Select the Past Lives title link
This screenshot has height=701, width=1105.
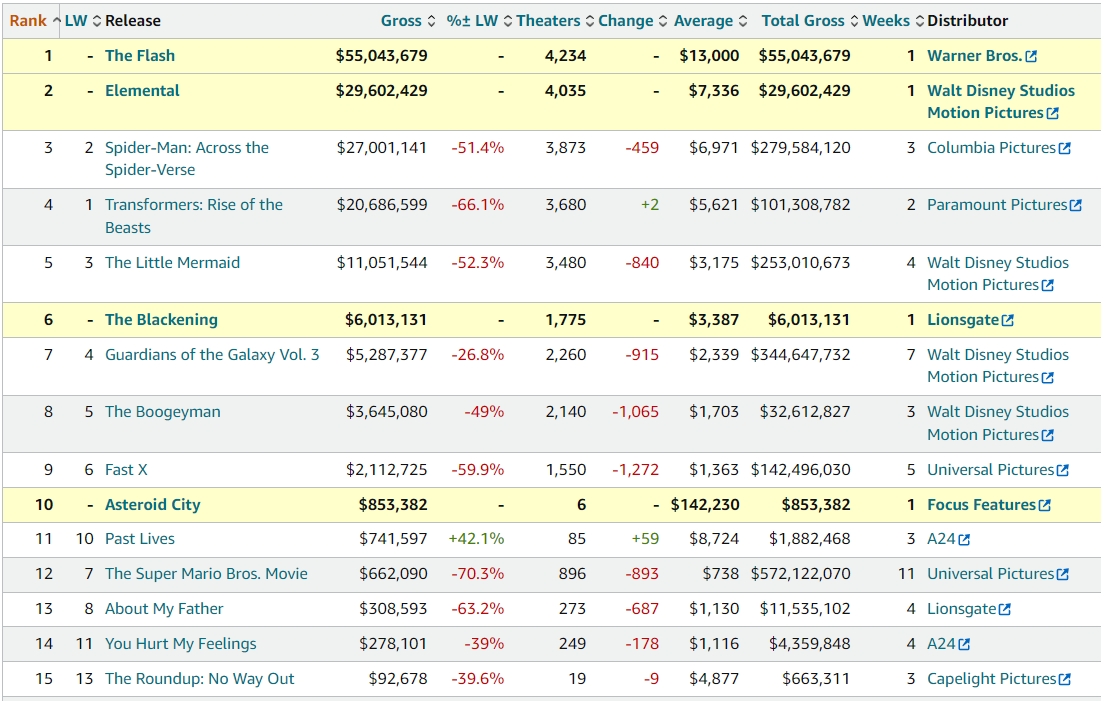point(140,539)
